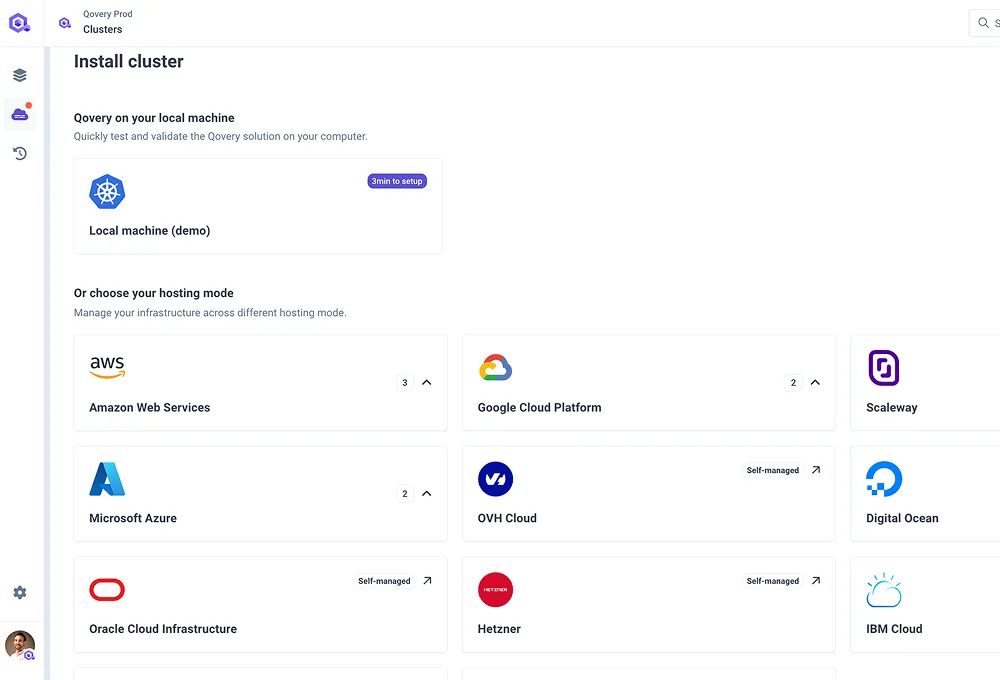1000x680 pixels.
Task: Collapse the Microsoft Azure chevron
Action: tap(427, 494)
